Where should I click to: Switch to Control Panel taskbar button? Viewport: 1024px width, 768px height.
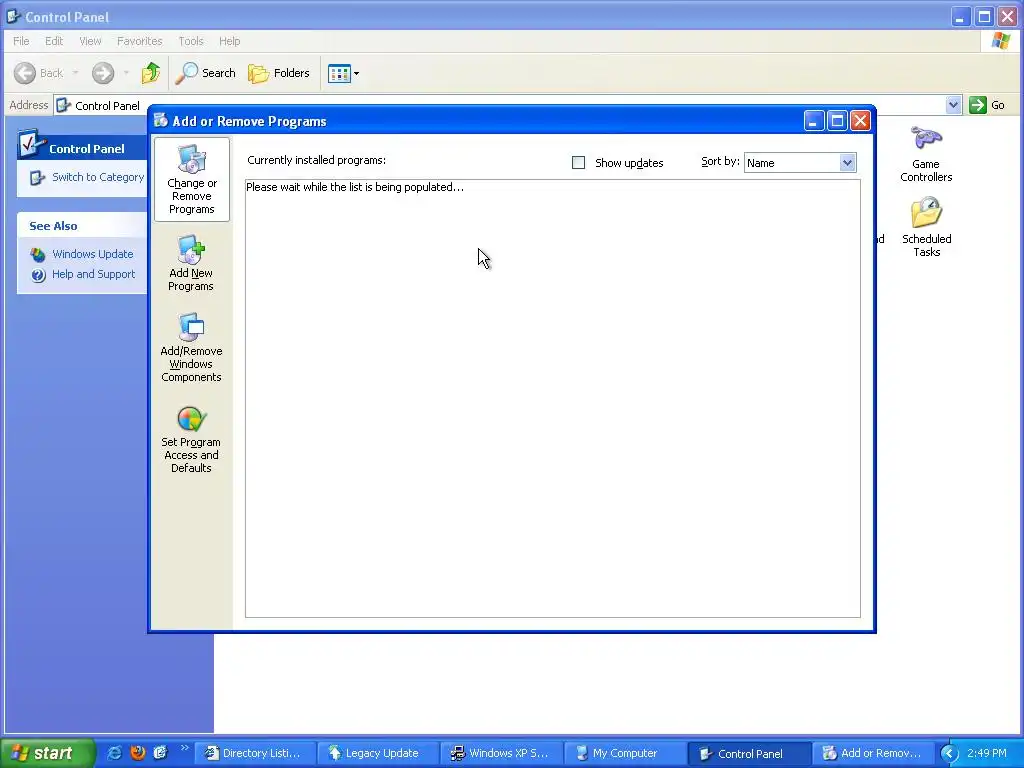pyautogui.click(x=748, y=754)
